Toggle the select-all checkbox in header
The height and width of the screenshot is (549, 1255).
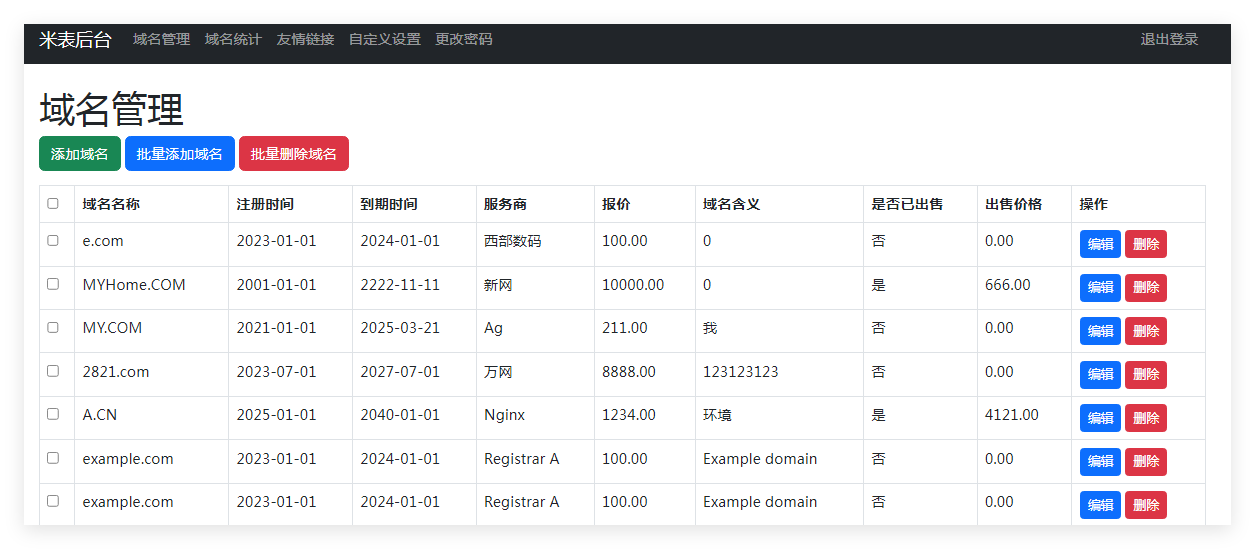click(53, 203)
